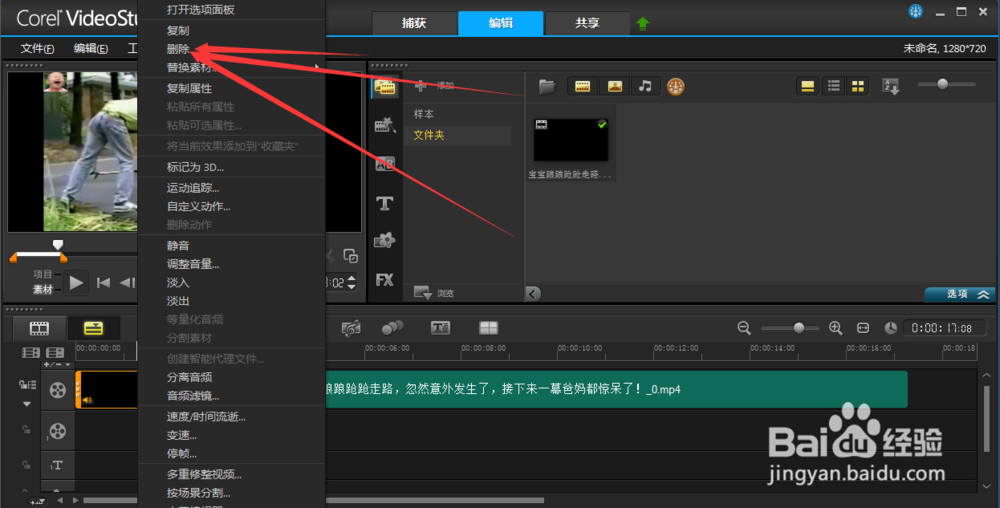Expand track options arrow below ripple icon

tap(26, 404)
